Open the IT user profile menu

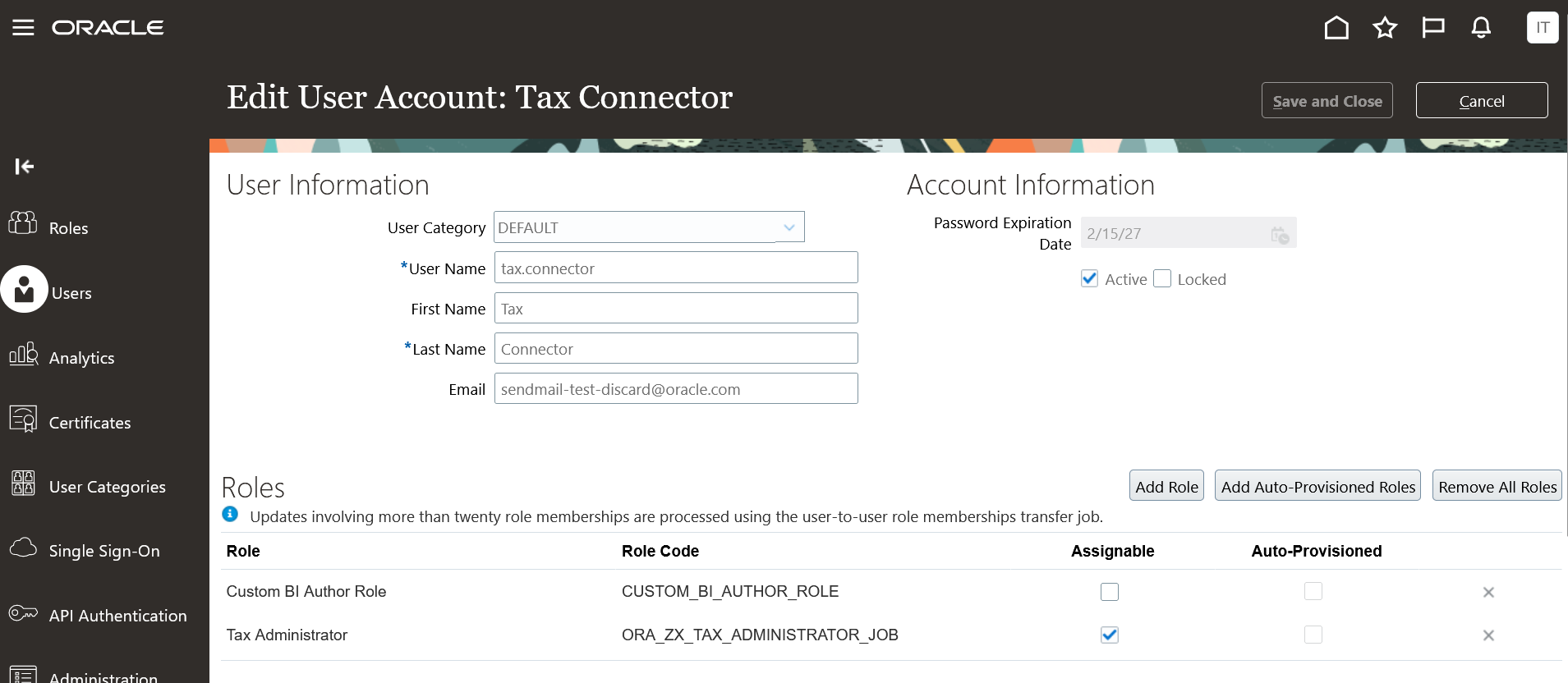(1542, 28)
